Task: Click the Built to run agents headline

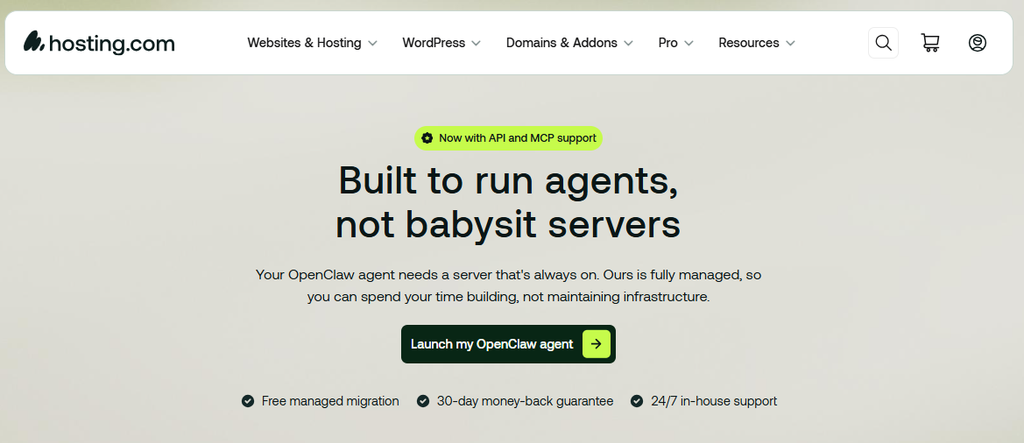Action: point(508,203)
